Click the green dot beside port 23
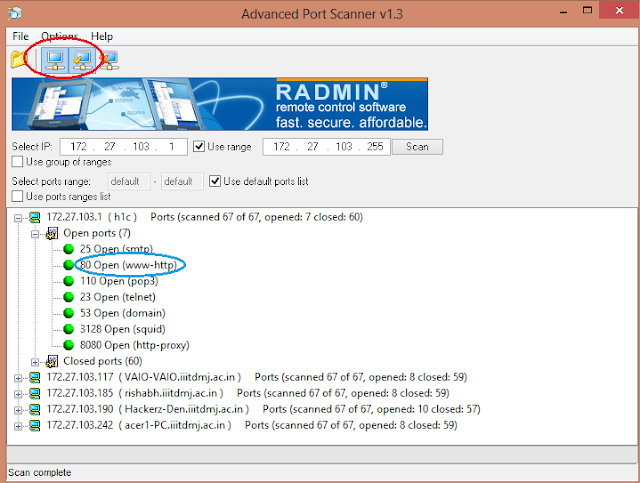The width and height of the screenshot is (640, 483). (69, 297)
